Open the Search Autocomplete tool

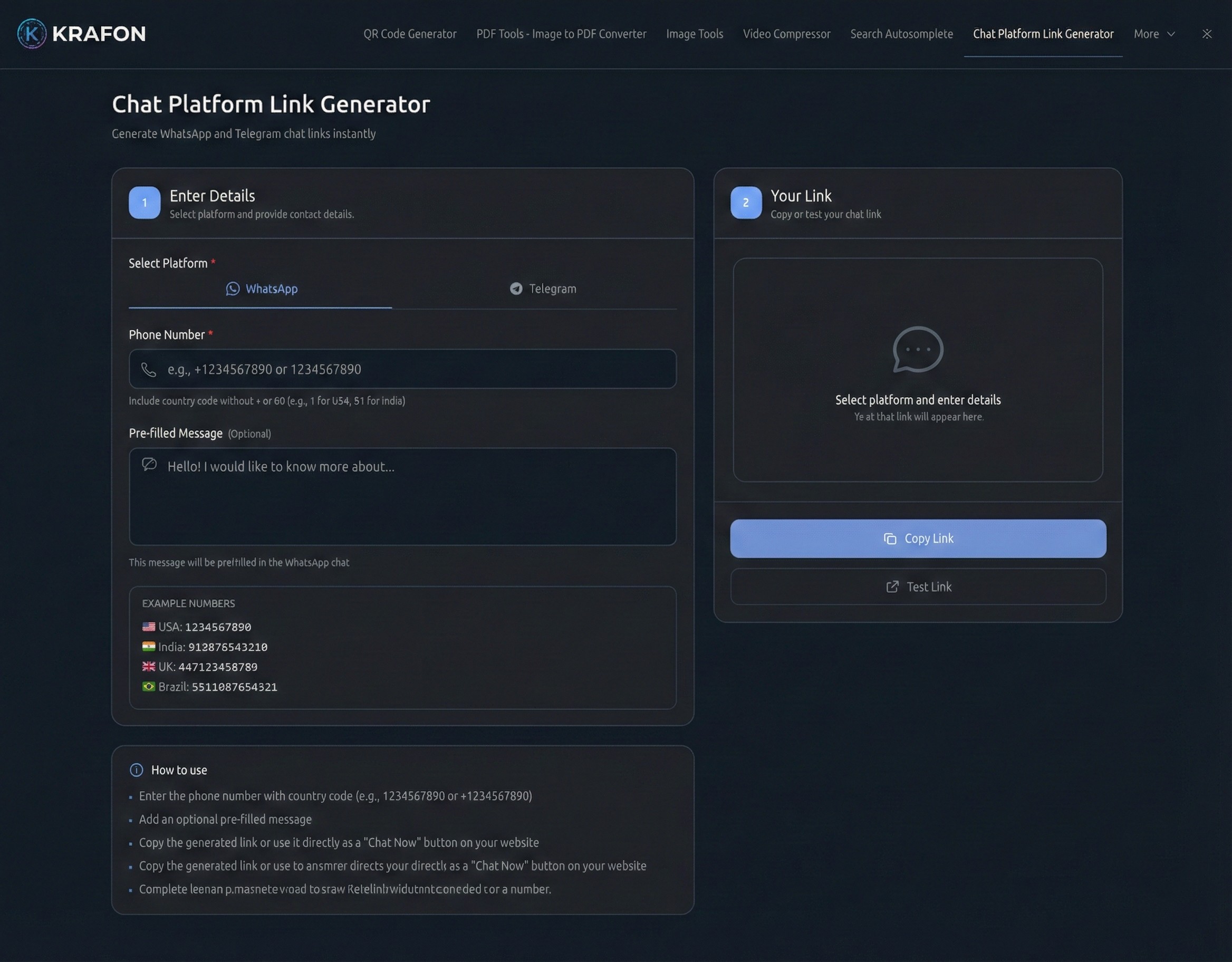point(901,34)
